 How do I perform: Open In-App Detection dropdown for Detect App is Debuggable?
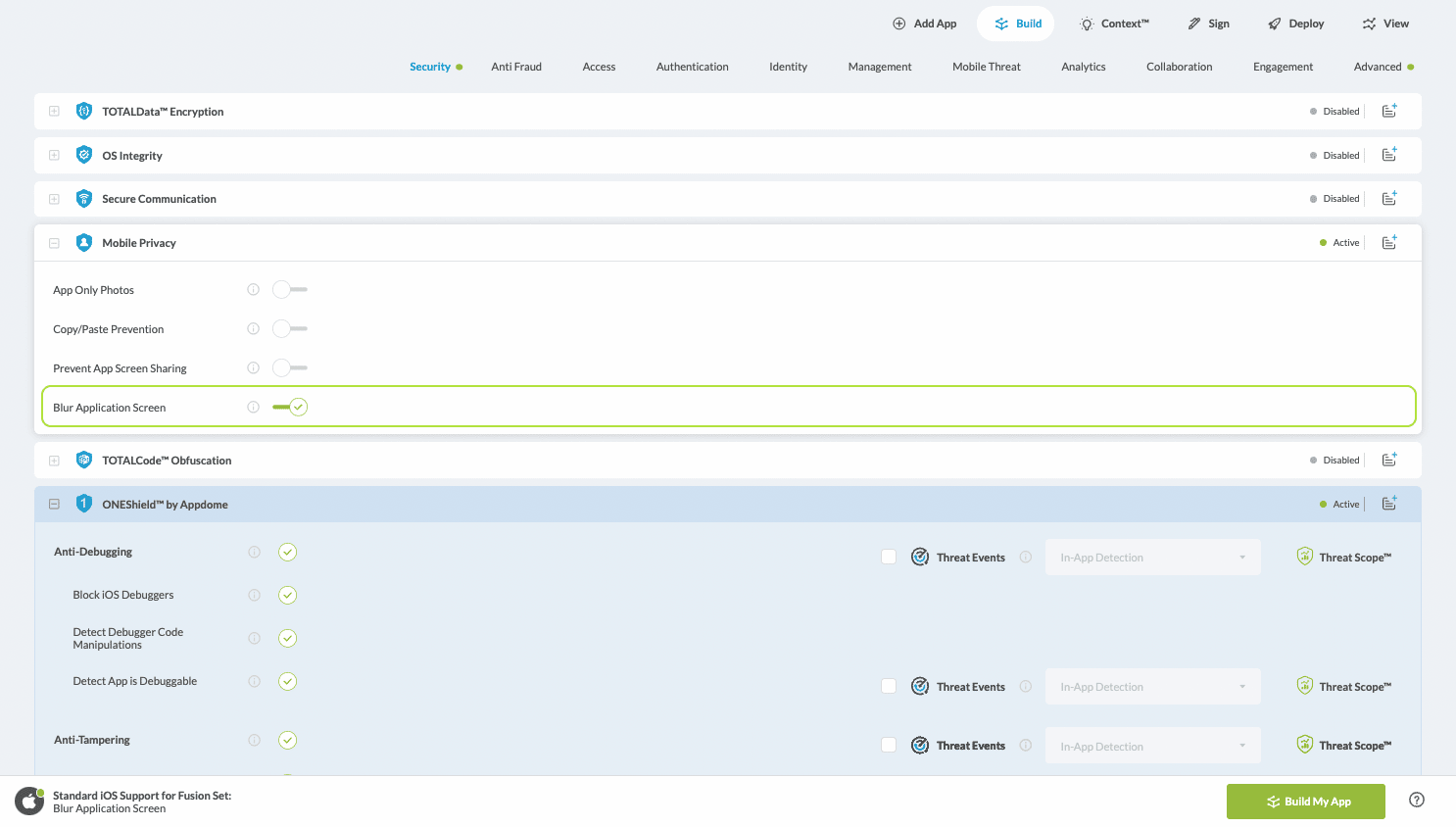[1152, 687]
